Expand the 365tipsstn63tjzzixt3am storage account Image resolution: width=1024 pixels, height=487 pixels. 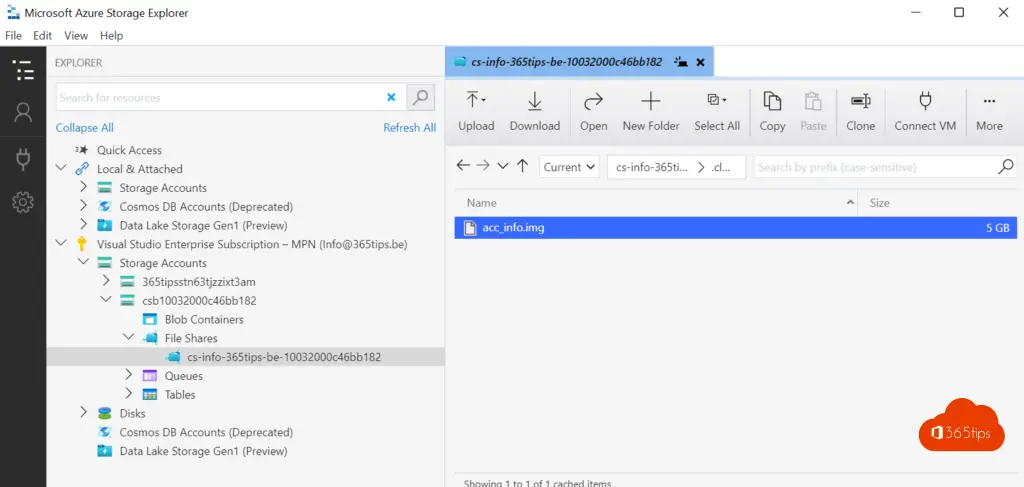[106, 281]
